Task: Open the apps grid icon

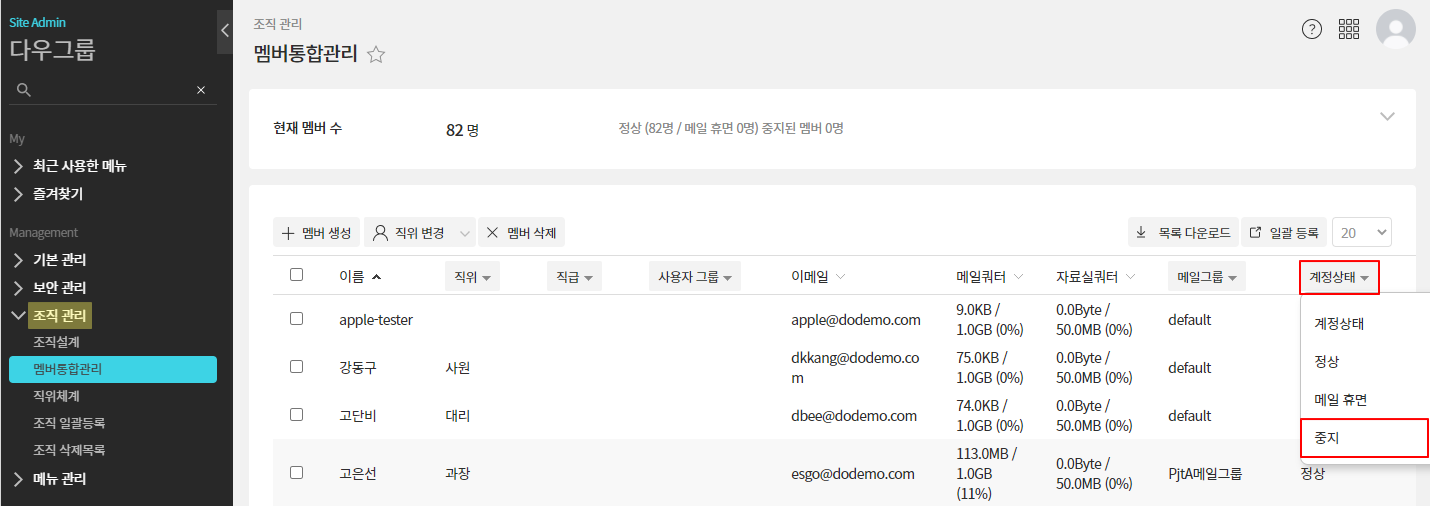Action: (x=1349, y=29)
